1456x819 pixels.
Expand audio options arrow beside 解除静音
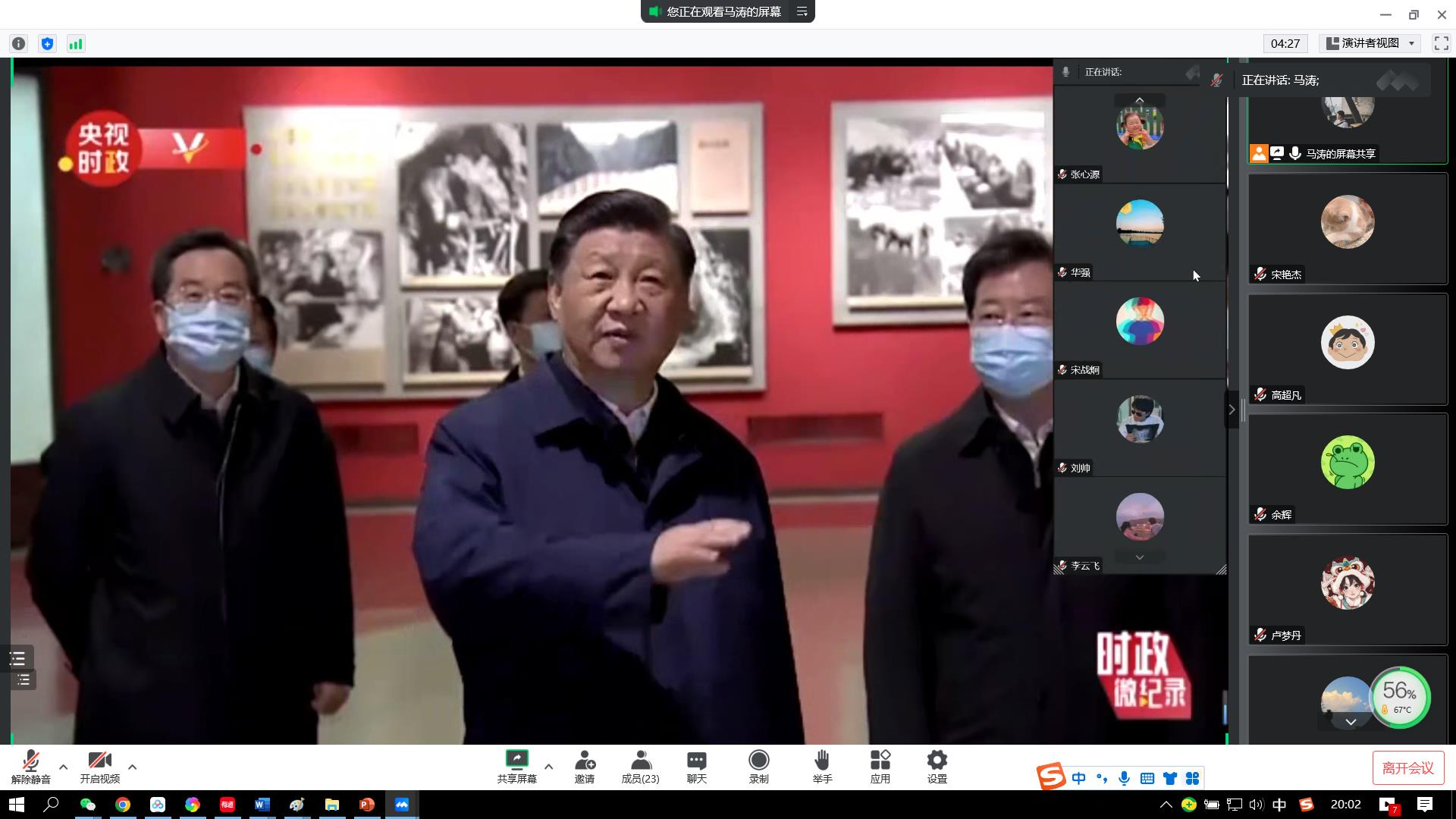pyautogui.click(x=64, y=767)
